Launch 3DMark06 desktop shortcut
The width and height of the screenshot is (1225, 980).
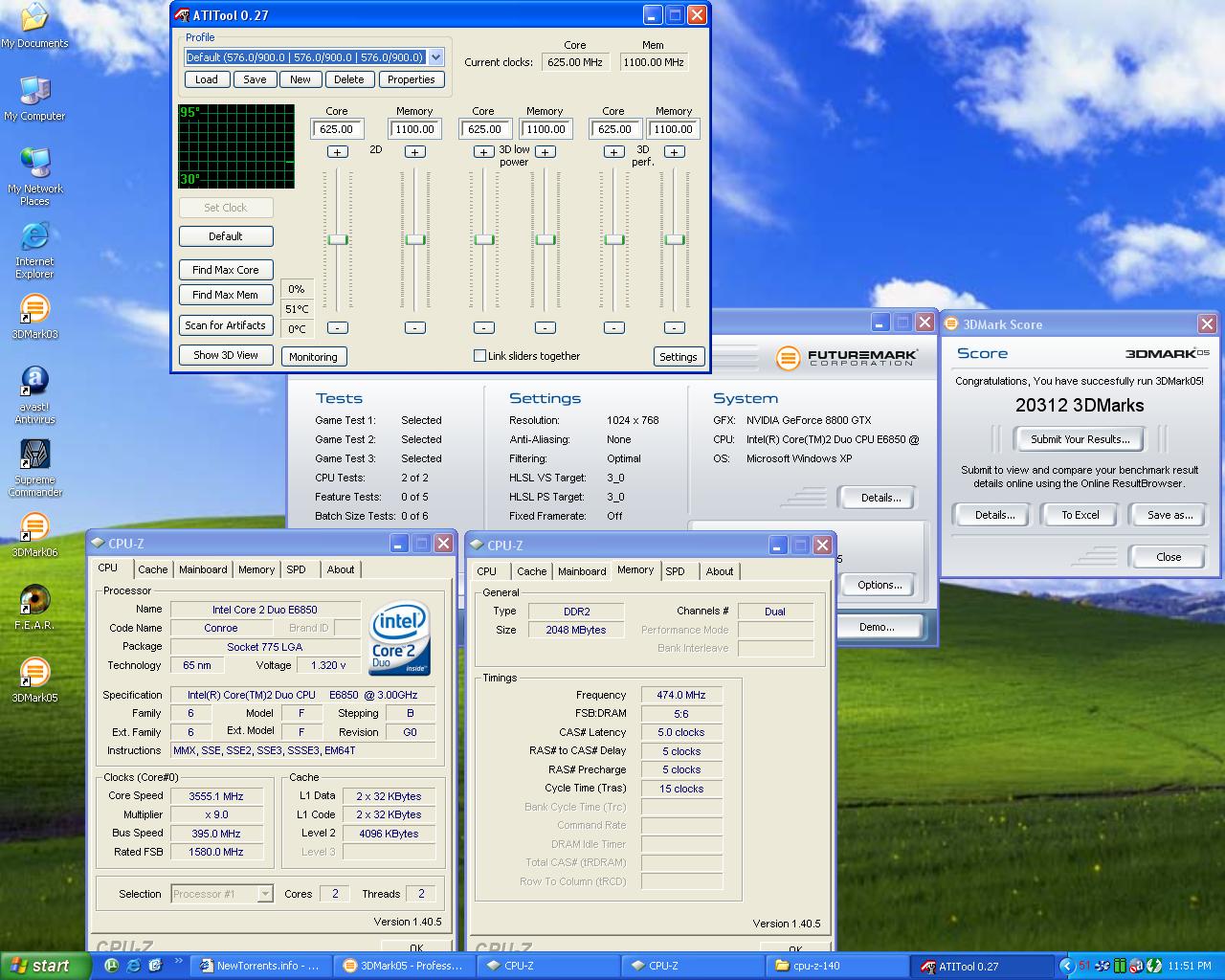(34, 535)
